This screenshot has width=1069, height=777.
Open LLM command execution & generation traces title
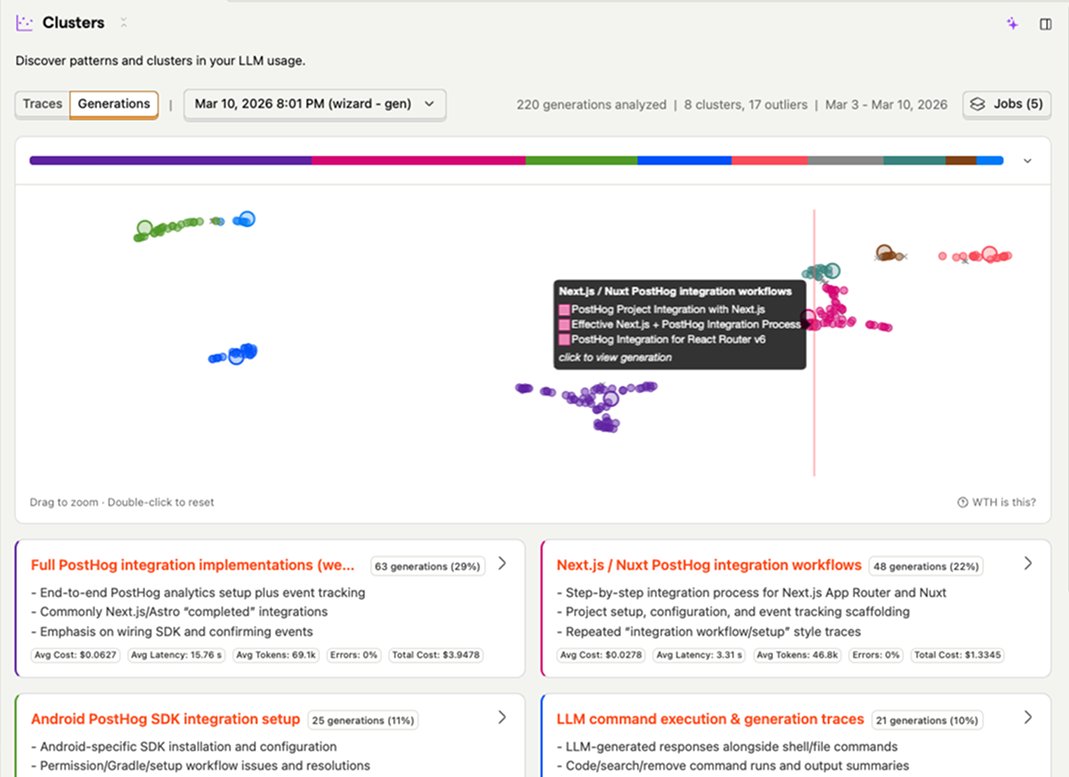tap(710, 719)
